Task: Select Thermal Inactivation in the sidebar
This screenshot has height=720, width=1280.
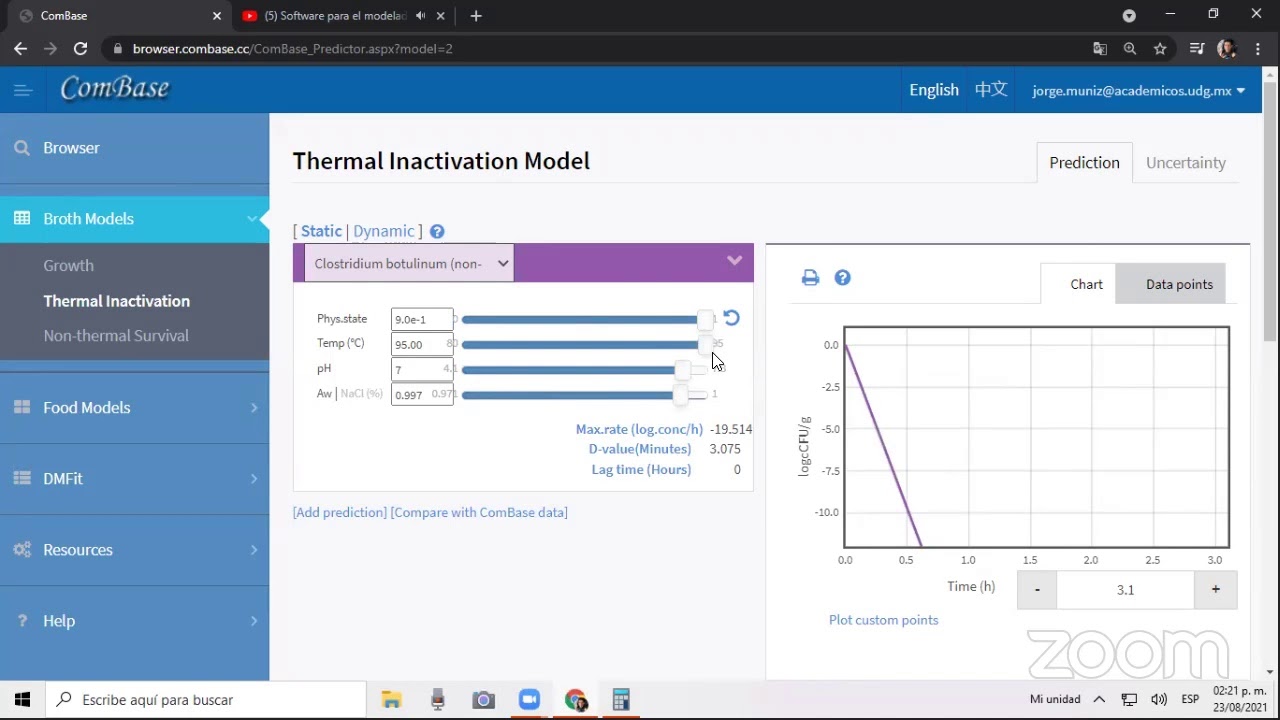Action: tap(116, 300)
